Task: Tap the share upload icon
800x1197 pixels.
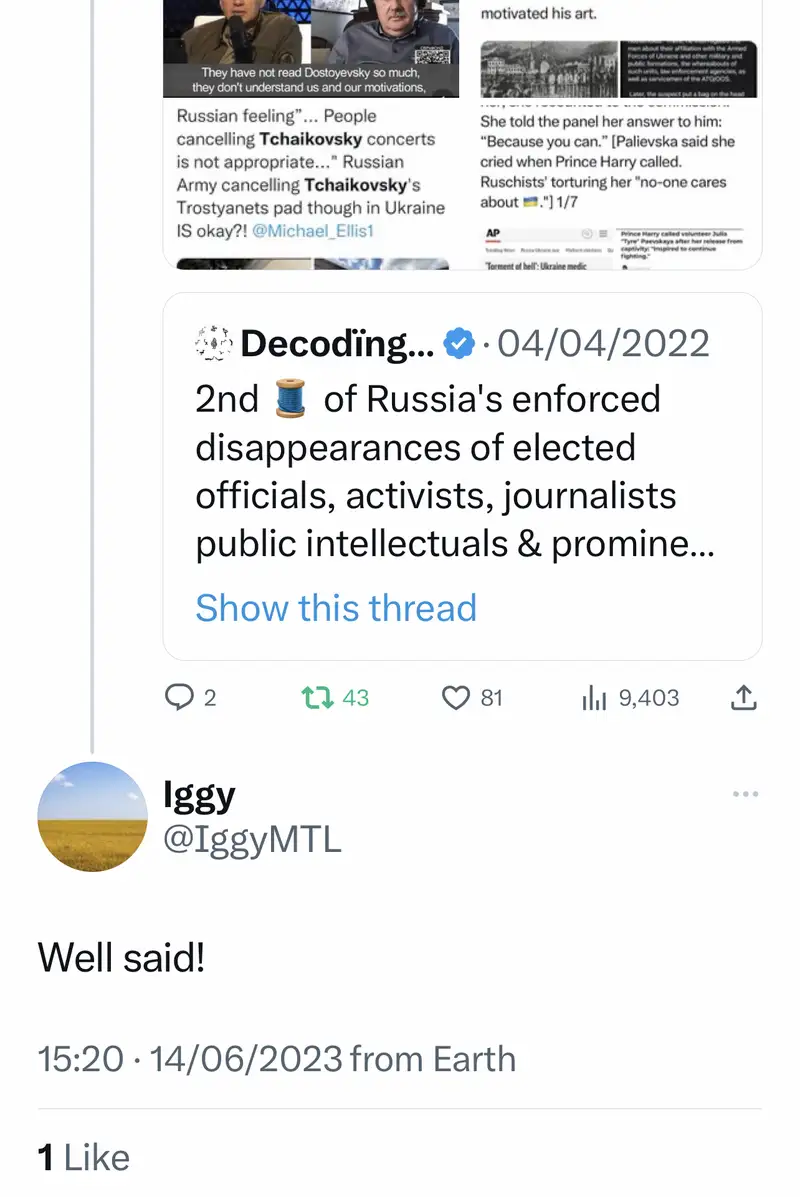Action: 743,698
